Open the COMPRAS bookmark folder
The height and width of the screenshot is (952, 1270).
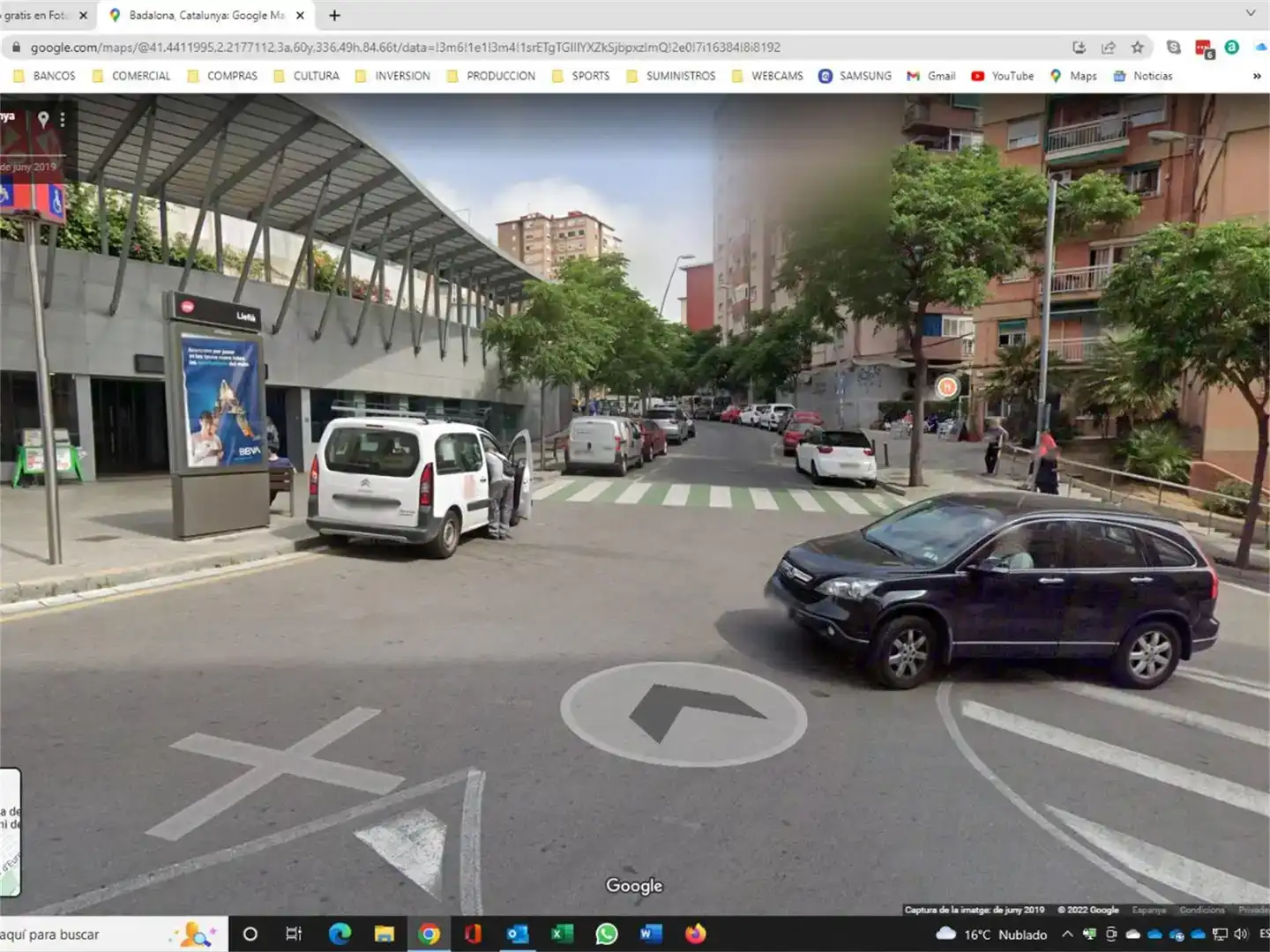(223, 77)
